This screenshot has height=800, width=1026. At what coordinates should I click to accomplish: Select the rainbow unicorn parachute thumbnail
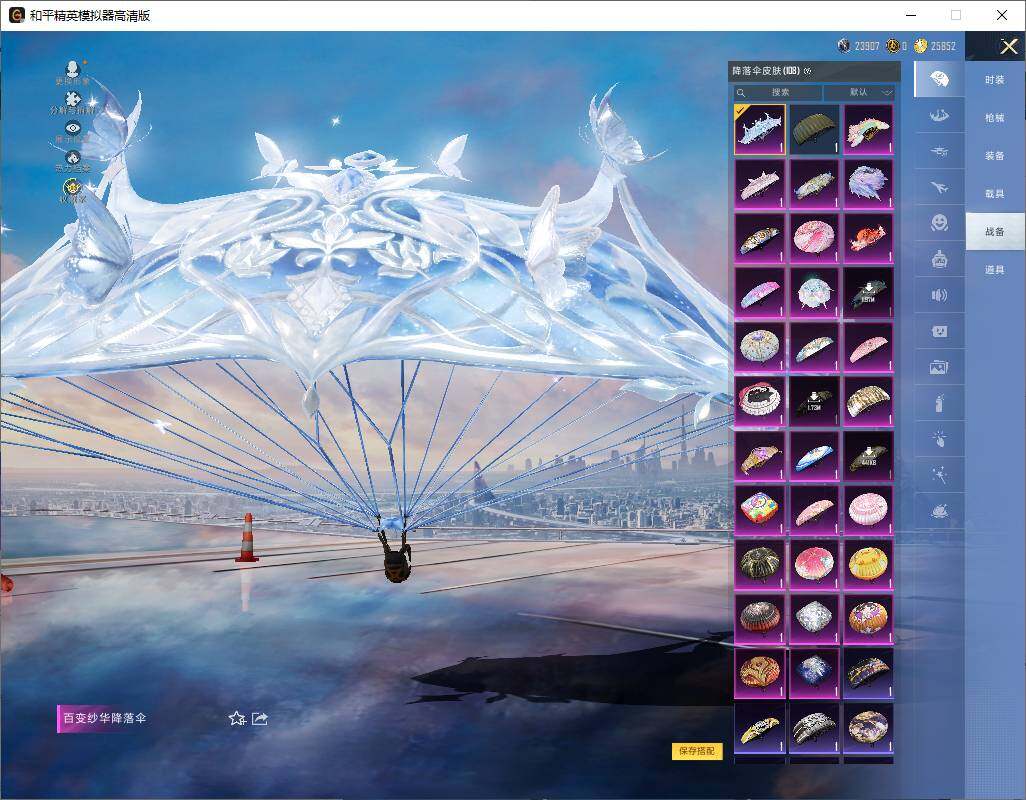pos(868,130)
